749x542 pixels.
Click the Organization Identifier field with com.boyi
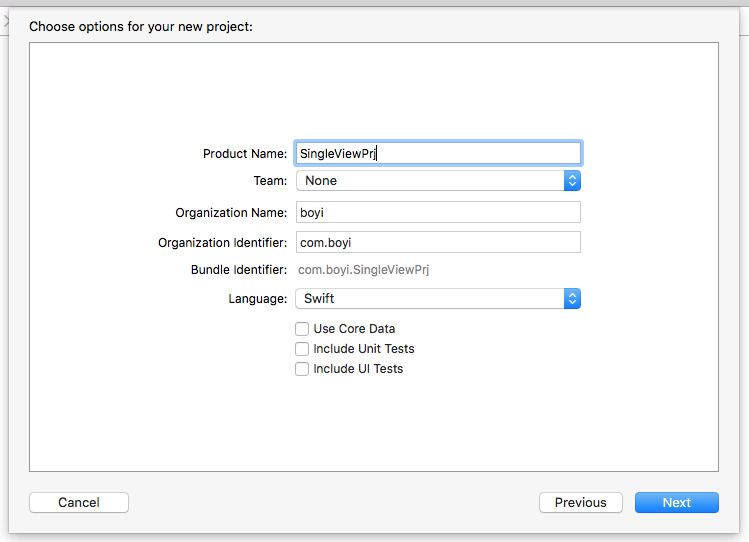tap(437, 243)
